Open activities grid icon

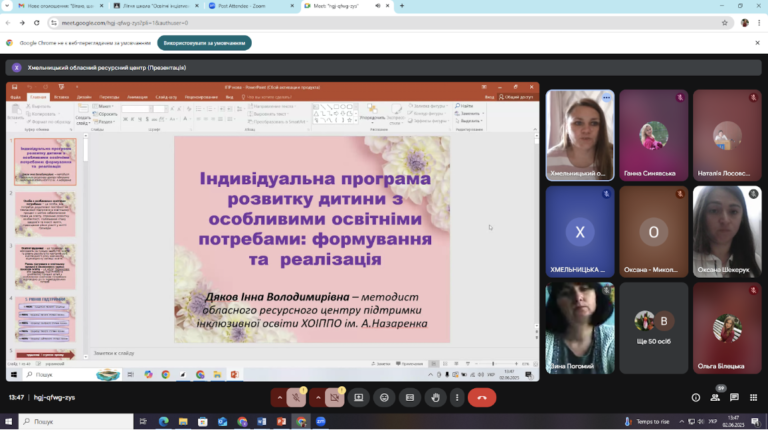[753, 398]
